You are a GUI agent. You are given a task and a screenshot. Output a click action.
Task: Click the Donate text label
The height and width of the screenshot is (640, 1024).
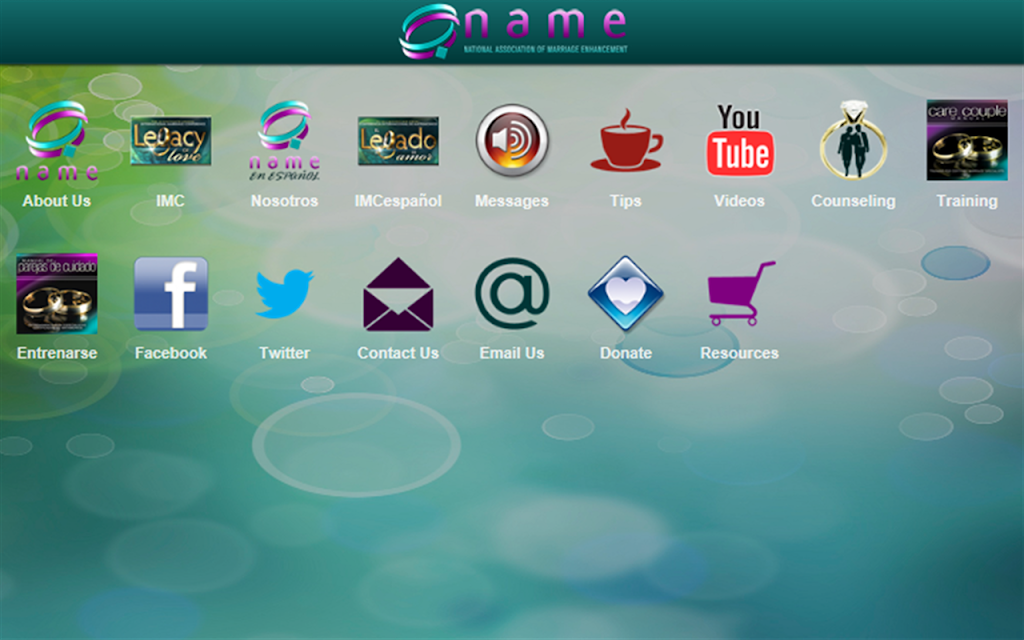[626, 353]
